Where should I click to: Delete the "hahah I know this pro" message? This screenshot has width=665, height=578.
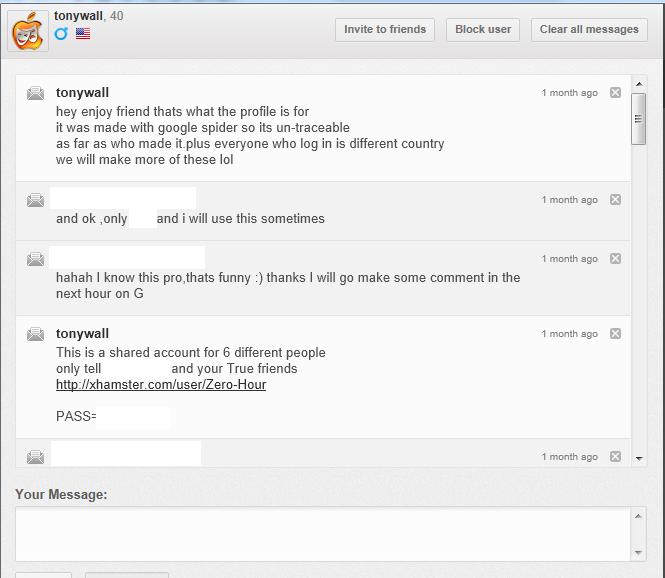coord(615,259)
